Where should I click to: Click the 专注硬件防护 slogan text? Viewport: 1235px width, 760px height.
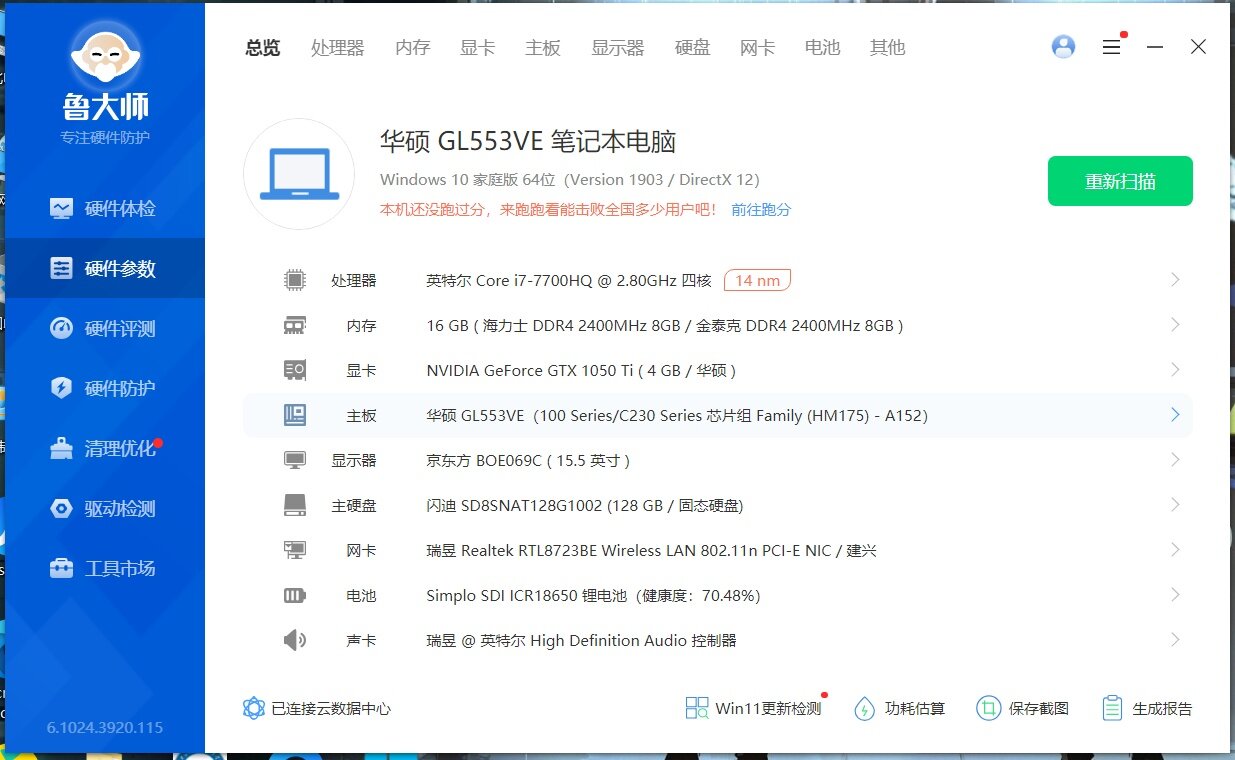(105, 137)
